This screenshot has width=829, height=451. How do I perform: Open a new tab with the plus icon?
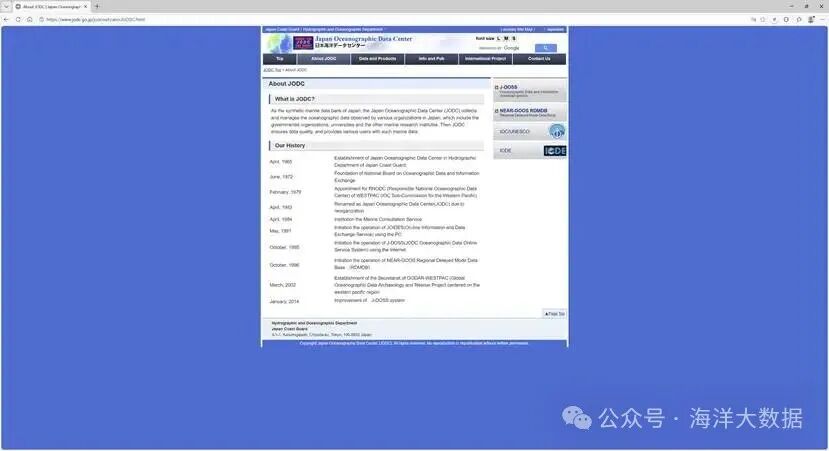point(96,6)
